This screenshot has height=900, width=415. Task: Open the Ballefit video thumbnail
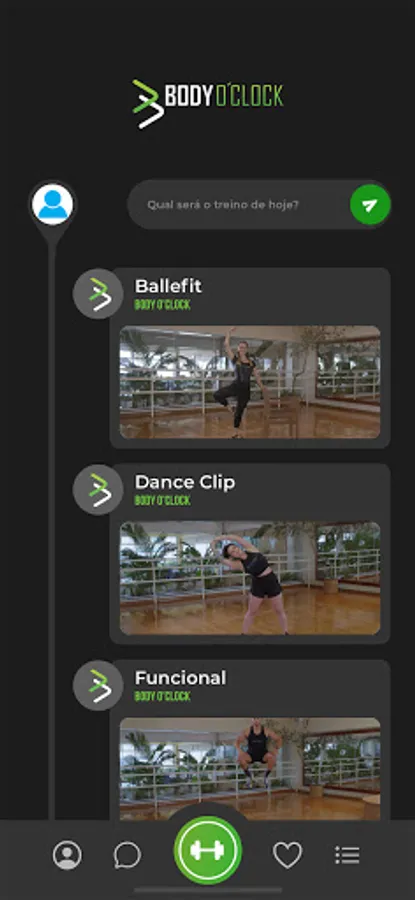250,382
